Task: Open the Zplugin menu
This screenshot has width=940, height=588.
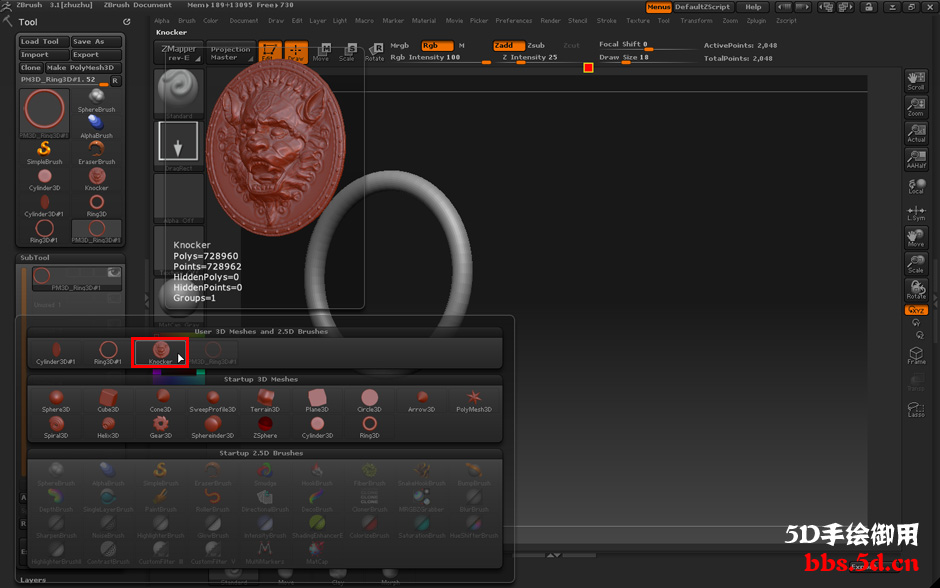Action: [x=756, y=20]
